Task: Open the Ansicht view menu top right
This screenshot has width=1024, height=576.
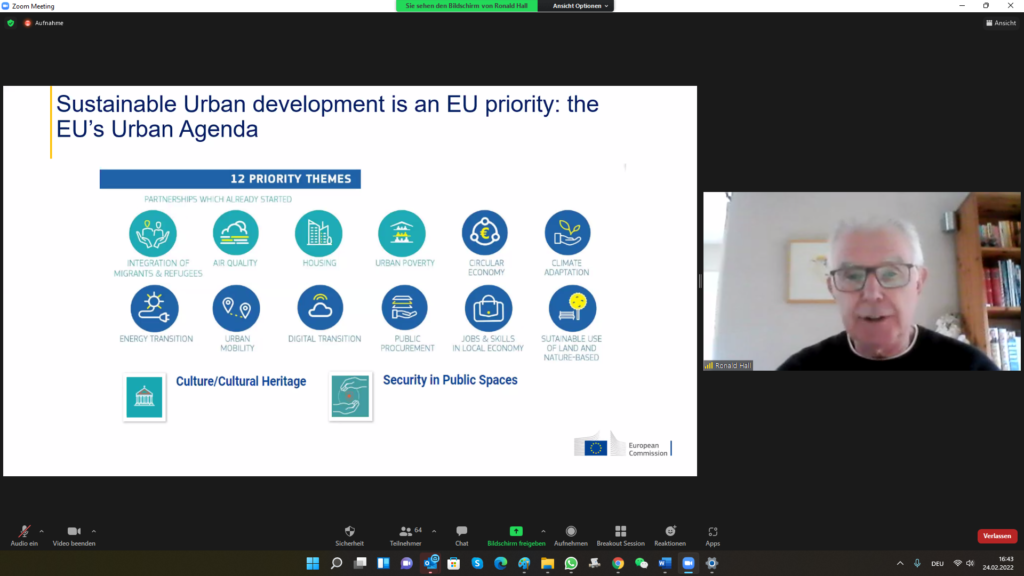Action: pyautogui.click(x=1001, y=22)
